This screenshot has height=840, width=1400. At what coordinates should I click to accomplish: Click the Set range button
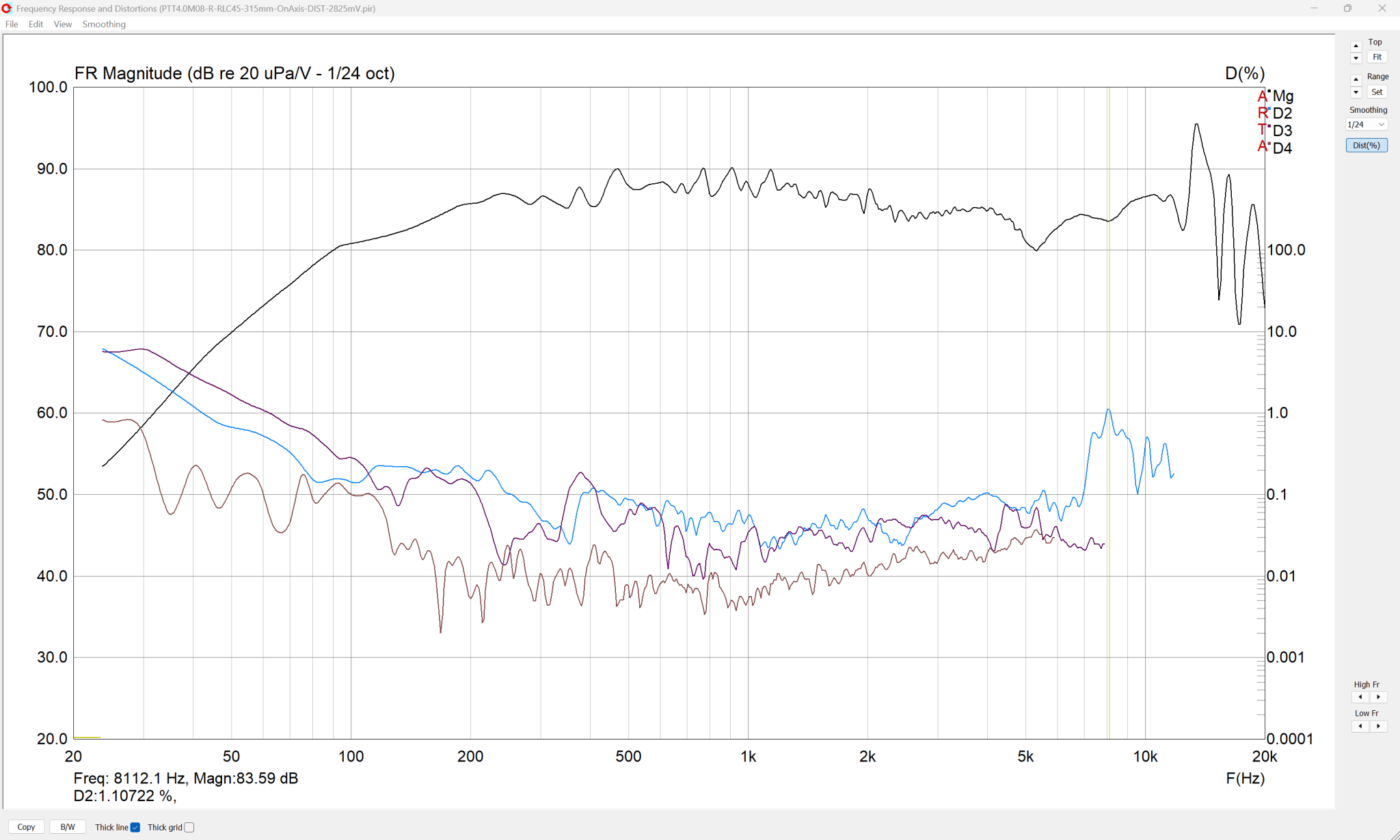pyautogui.click(x=1377, y=92)
